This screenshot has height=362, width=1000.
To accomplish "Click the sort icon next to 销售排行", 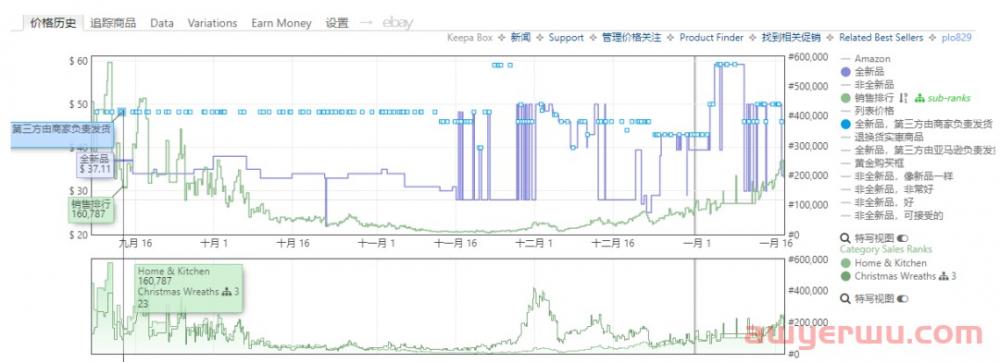I will [x=903, y=98].
